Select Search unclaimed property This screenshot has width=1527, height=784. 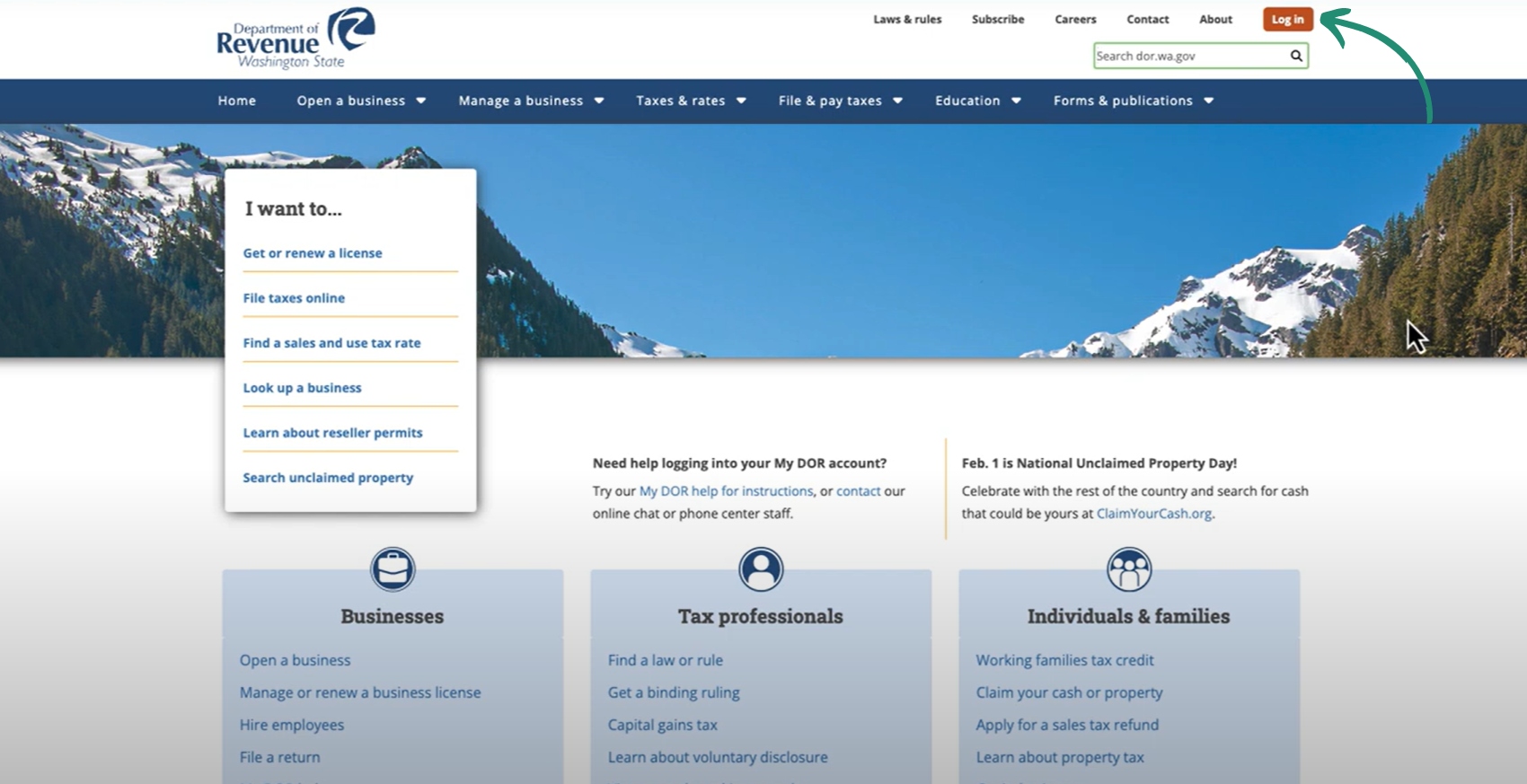(x=328, y=478)
